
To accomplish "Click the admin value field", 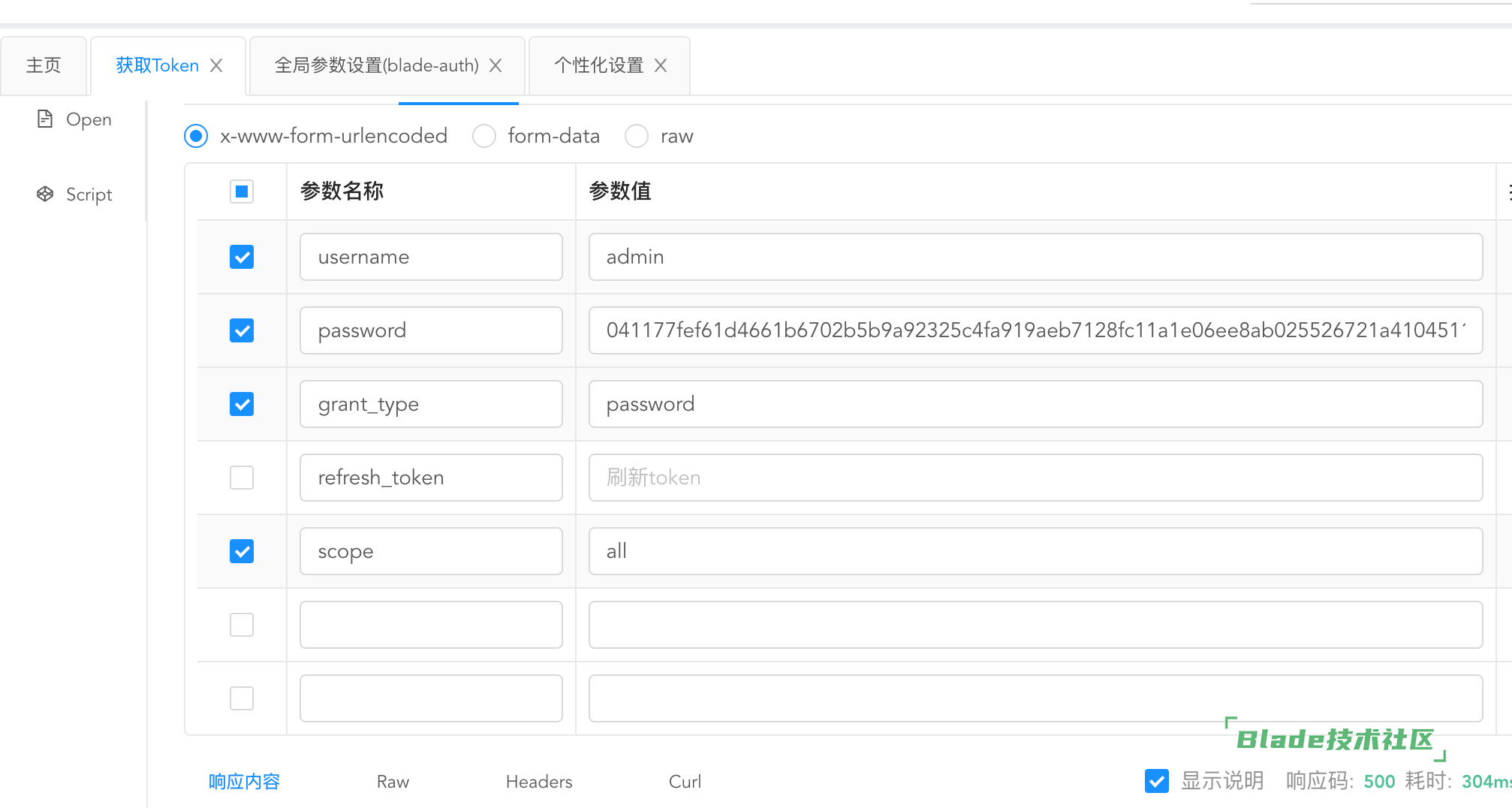I will tap(1035, 257).
